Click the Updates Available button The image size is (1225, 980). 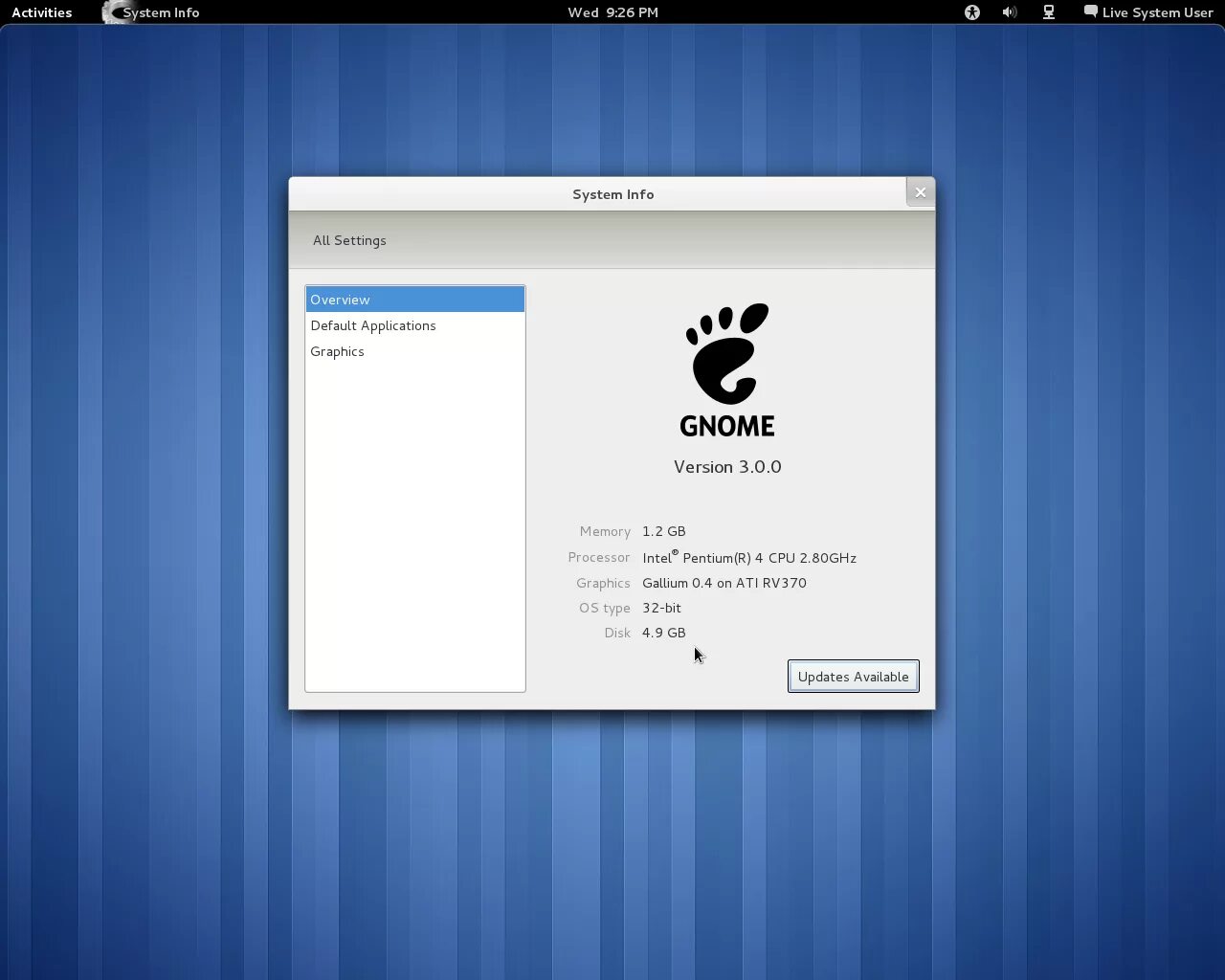coord(854,677)
